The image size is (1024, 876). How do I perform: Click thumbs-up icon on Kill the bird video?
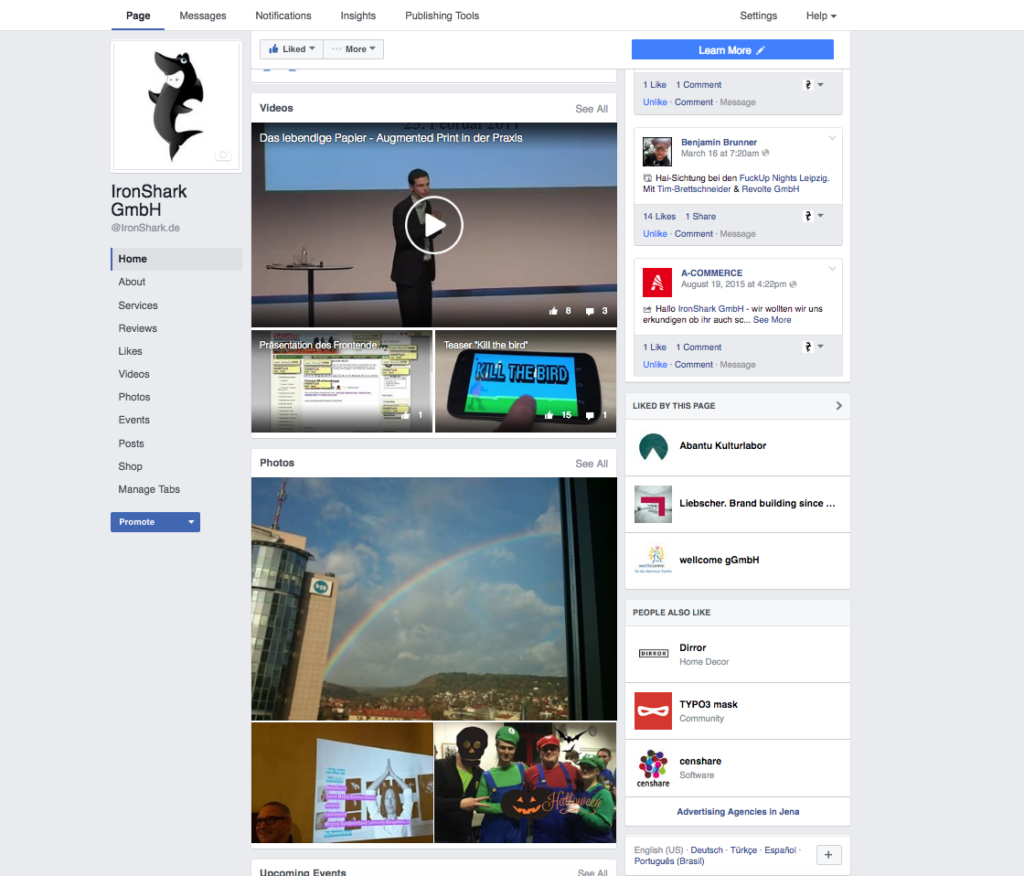[x=549, y=415]
